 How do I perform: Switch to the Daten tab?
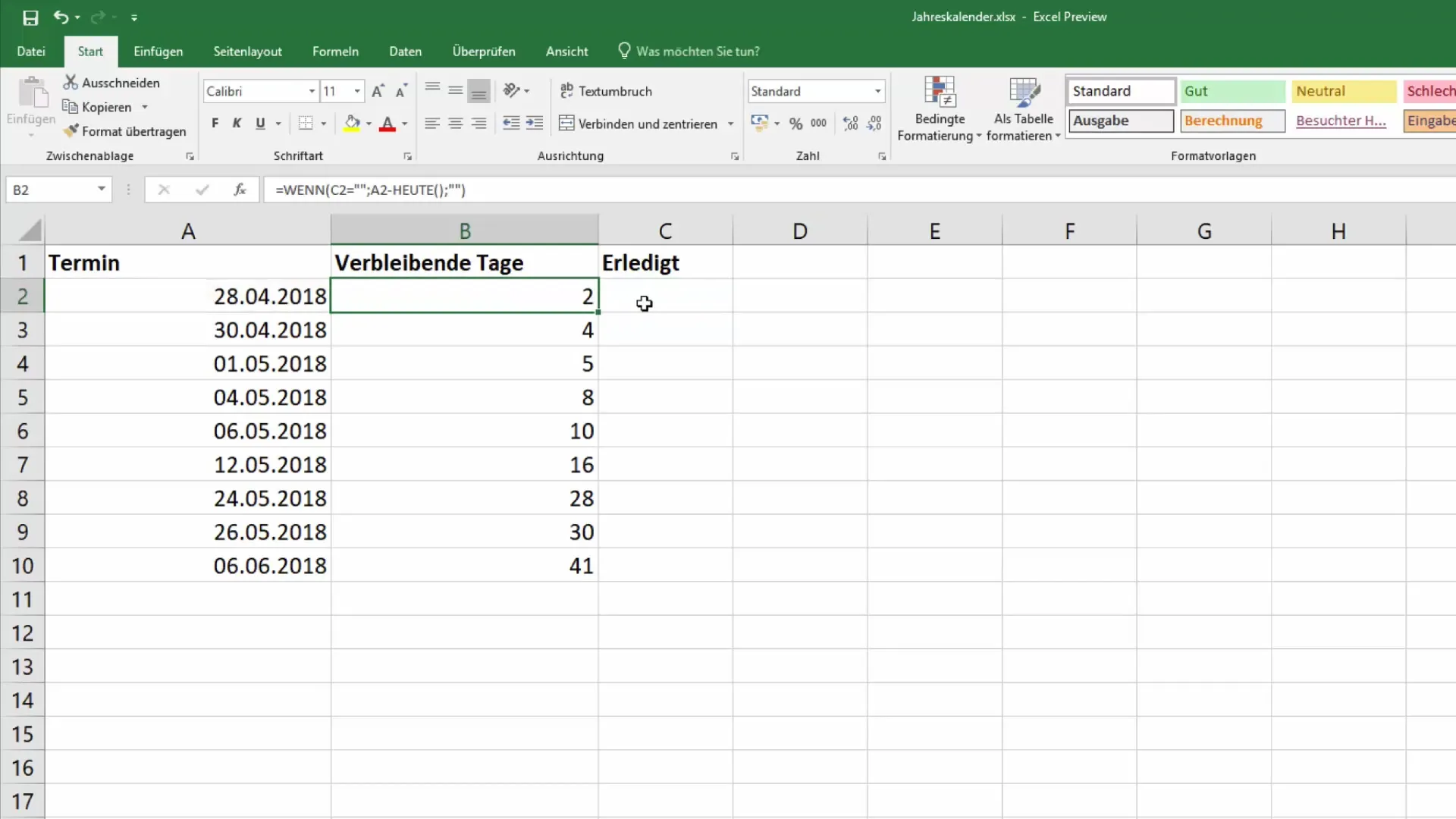(x=406, y=51)
